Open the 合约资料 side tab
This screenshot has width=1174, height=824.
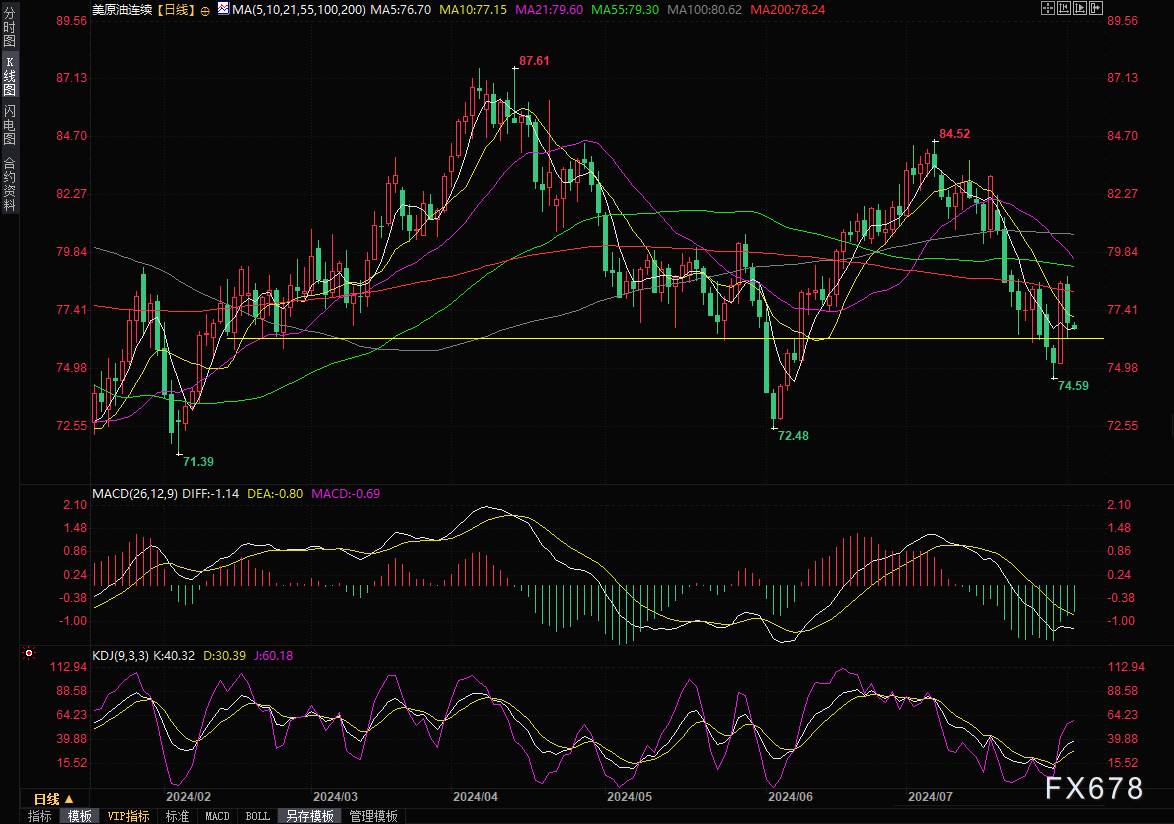click(9, 184)
